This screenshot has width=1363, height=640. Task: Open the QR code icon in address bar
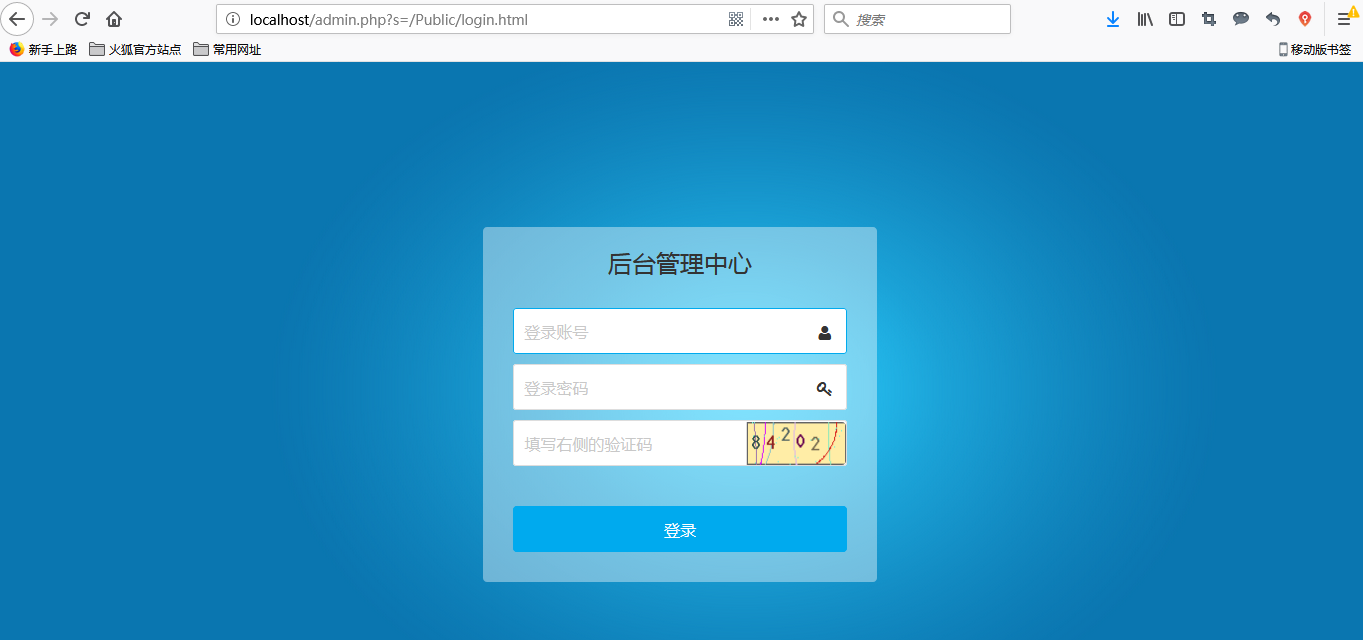click(x=736, y=19)
